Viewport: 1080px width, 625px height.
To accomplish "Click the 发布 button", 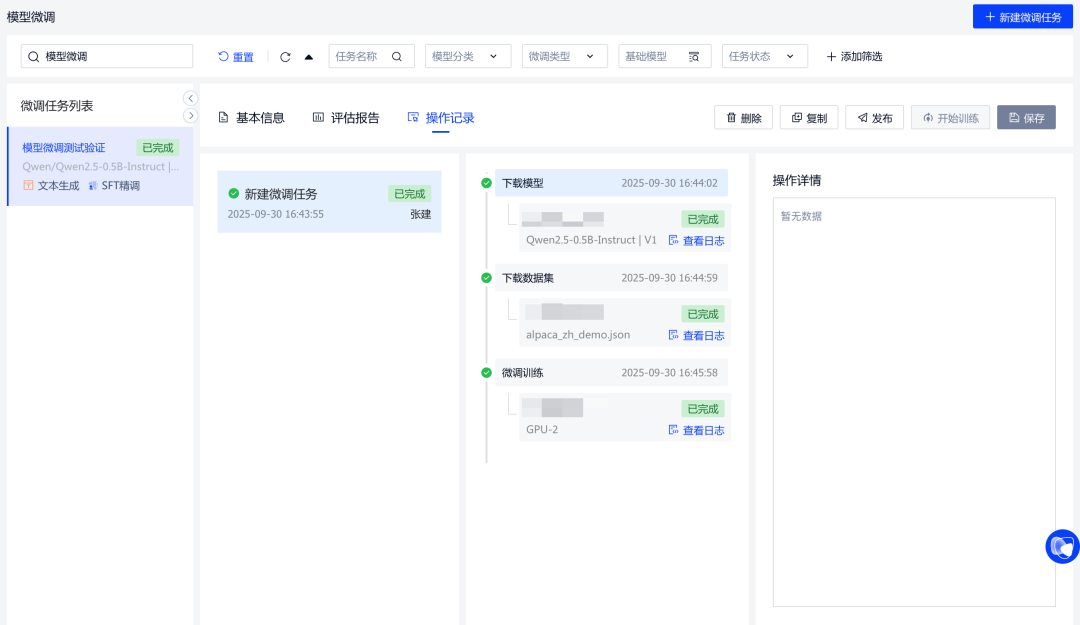I will click(x=874, y=118).
